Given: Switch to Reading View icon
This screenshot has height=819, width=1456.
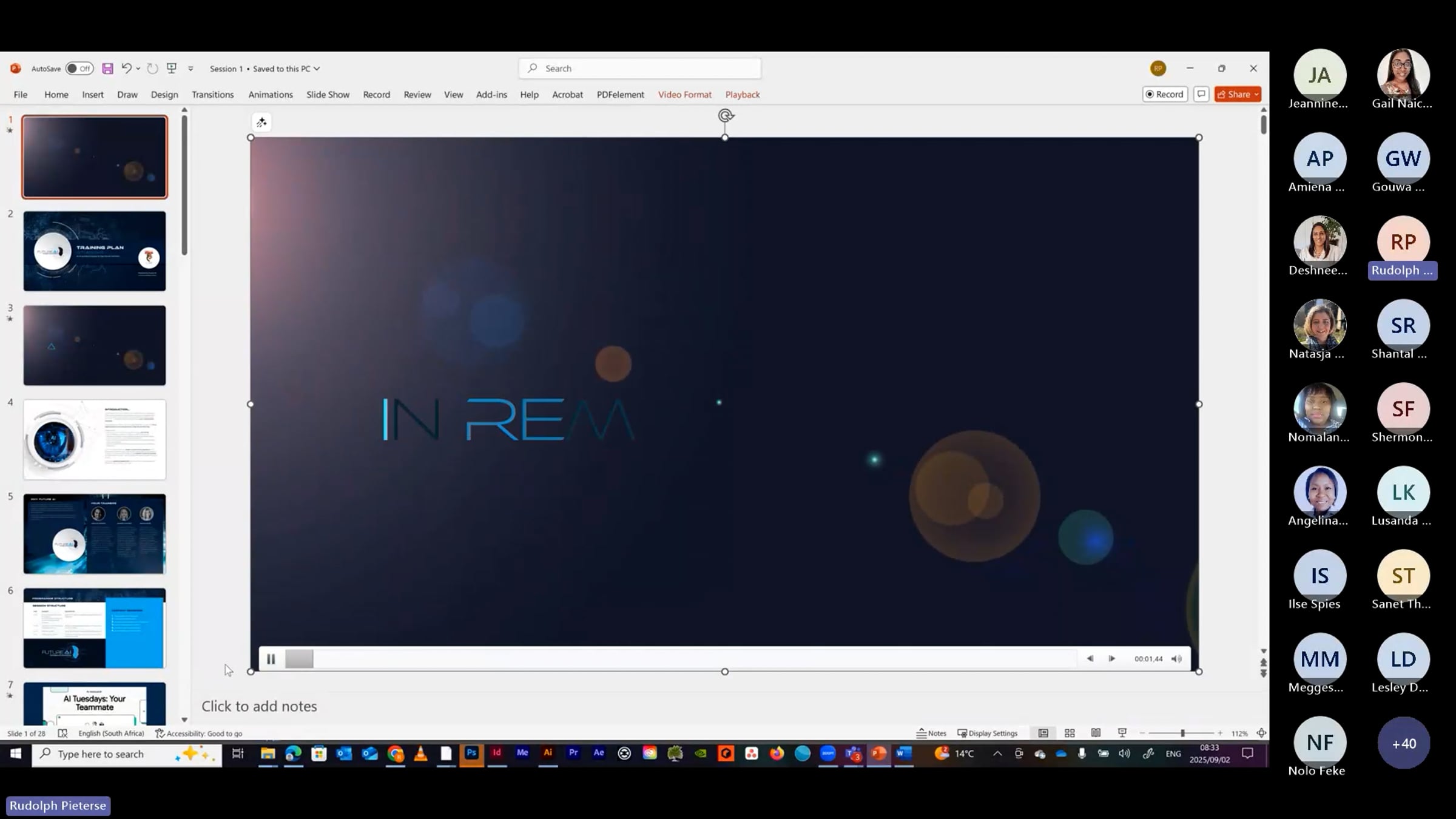Looking at the screenshot, I should click(x=1096, y=733).
